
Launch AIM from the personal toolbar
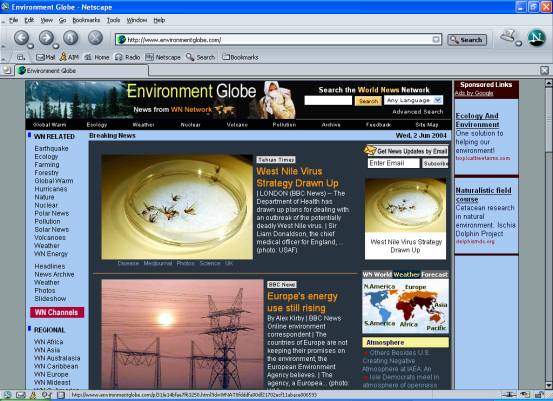[69, 57]
